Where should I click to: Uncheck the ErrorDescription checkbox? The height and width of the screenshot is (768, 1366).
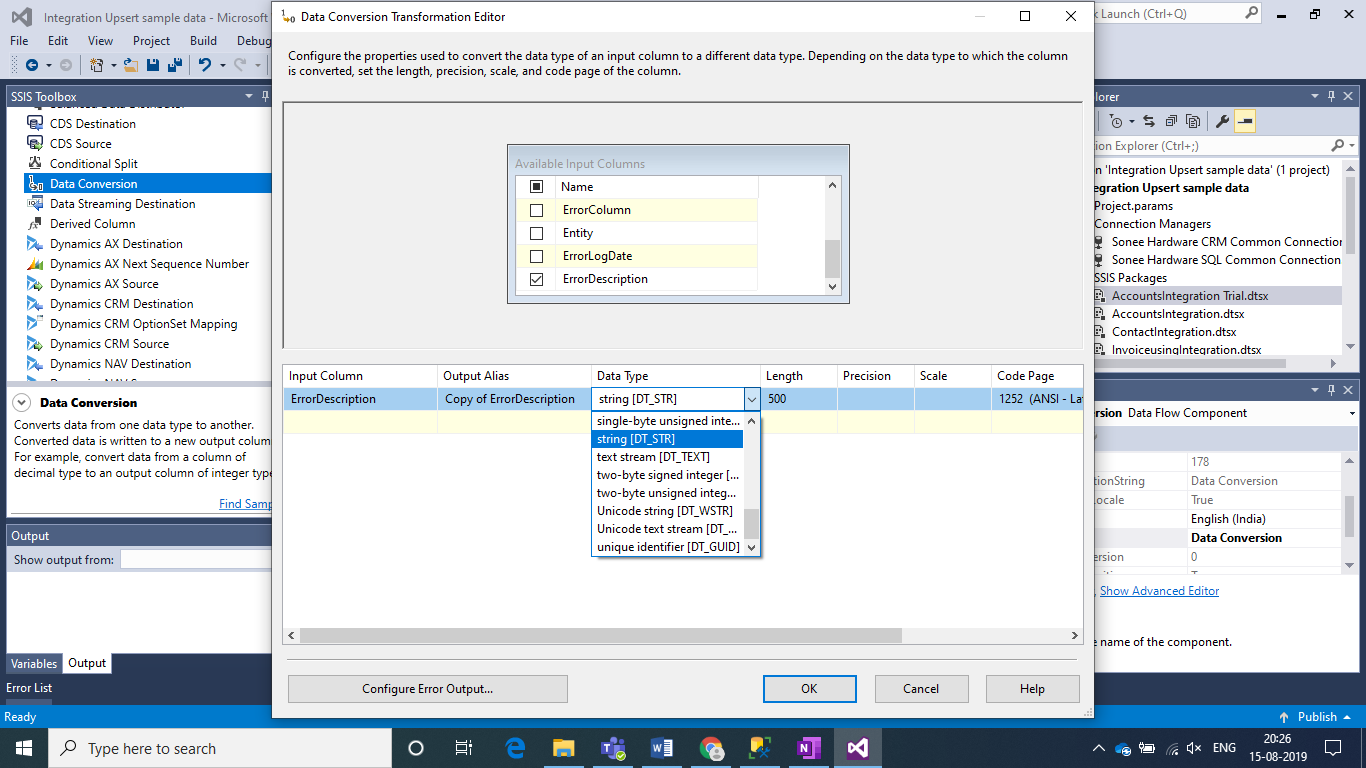tap(536, 279)
